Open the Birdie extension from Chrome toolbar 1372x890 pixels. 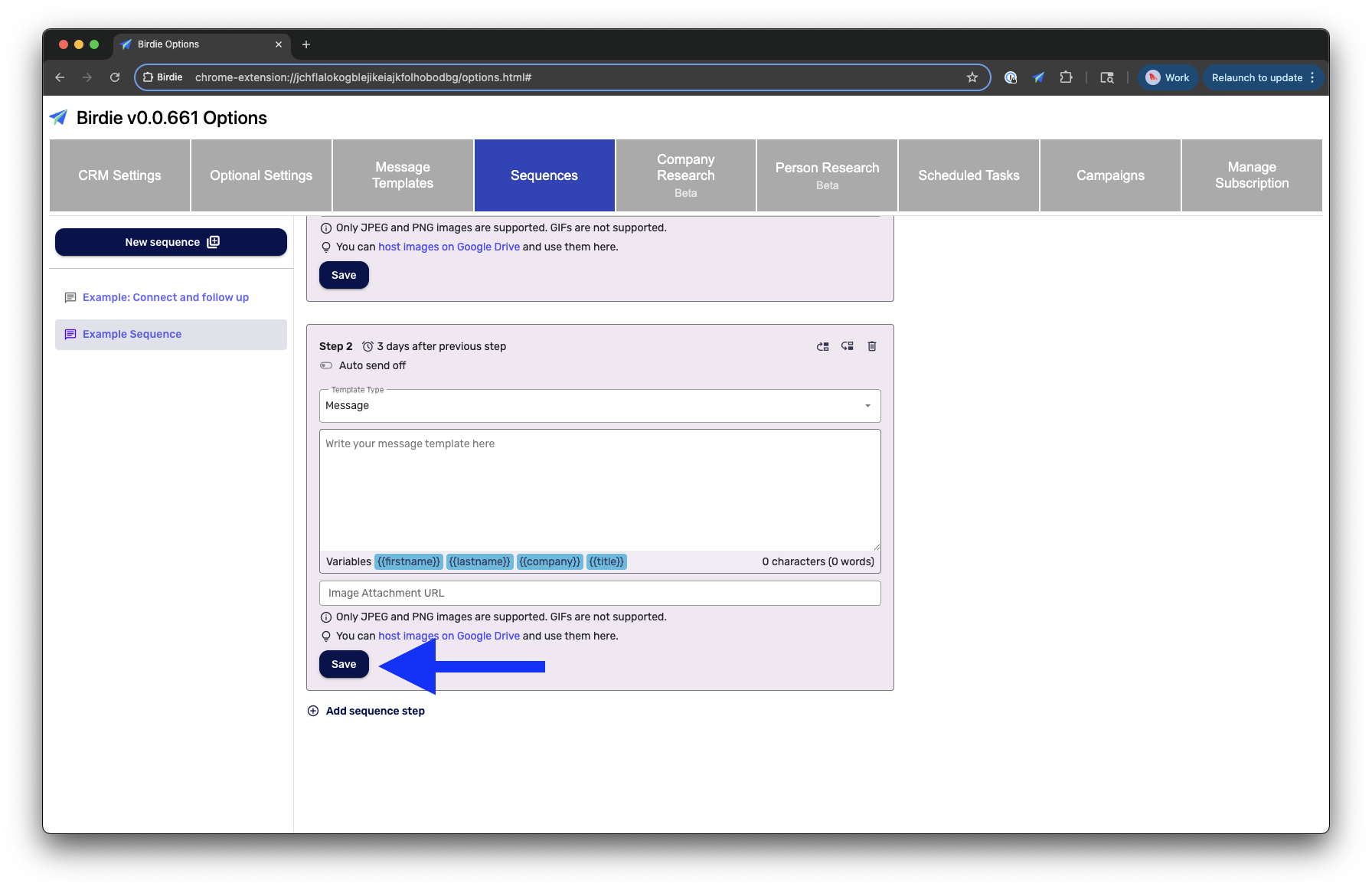coord(1038,77)
